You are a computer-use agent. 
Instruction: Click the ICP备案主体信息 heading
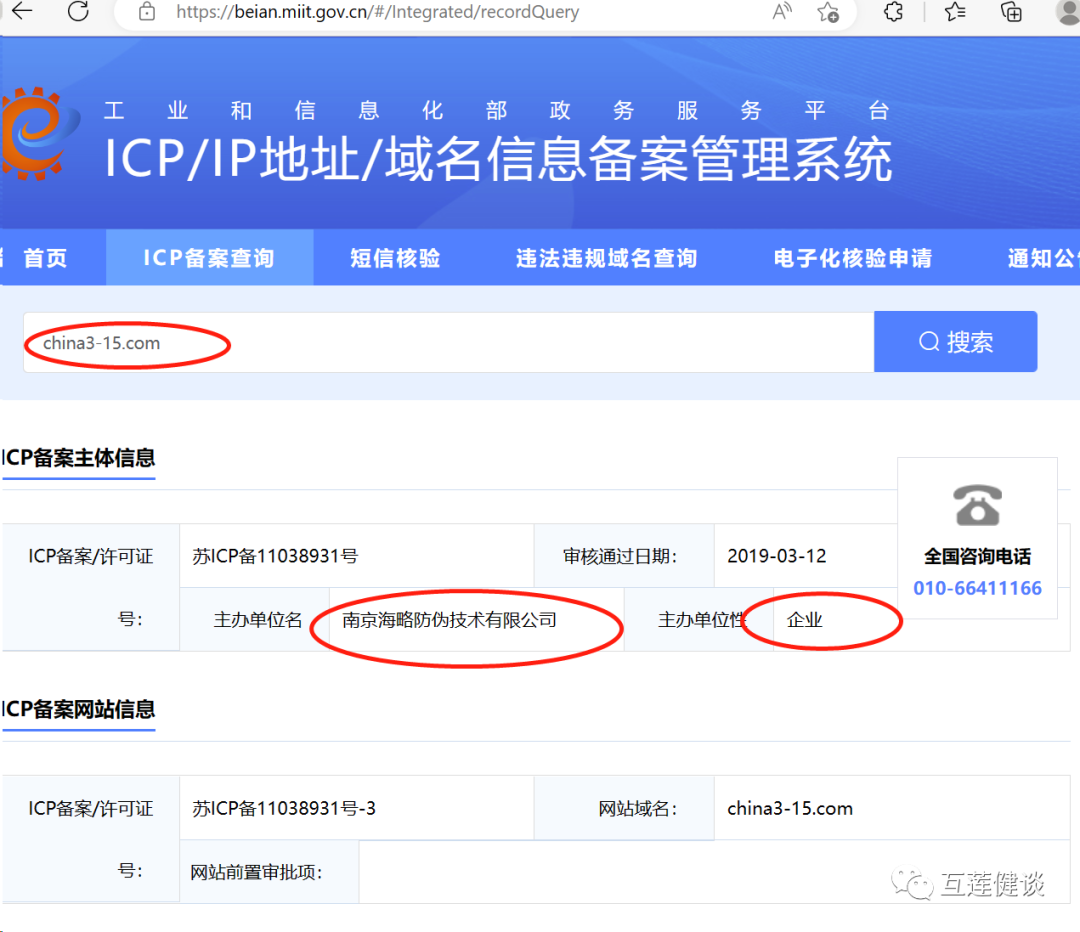[x=78, y=458]
